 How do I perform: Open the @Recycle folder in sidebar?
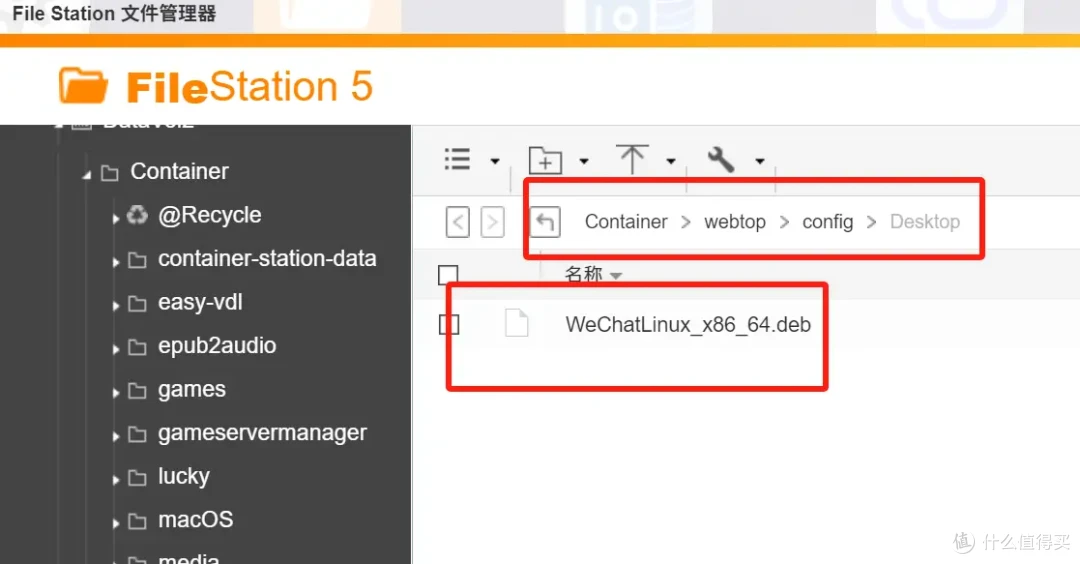[209, 215]
